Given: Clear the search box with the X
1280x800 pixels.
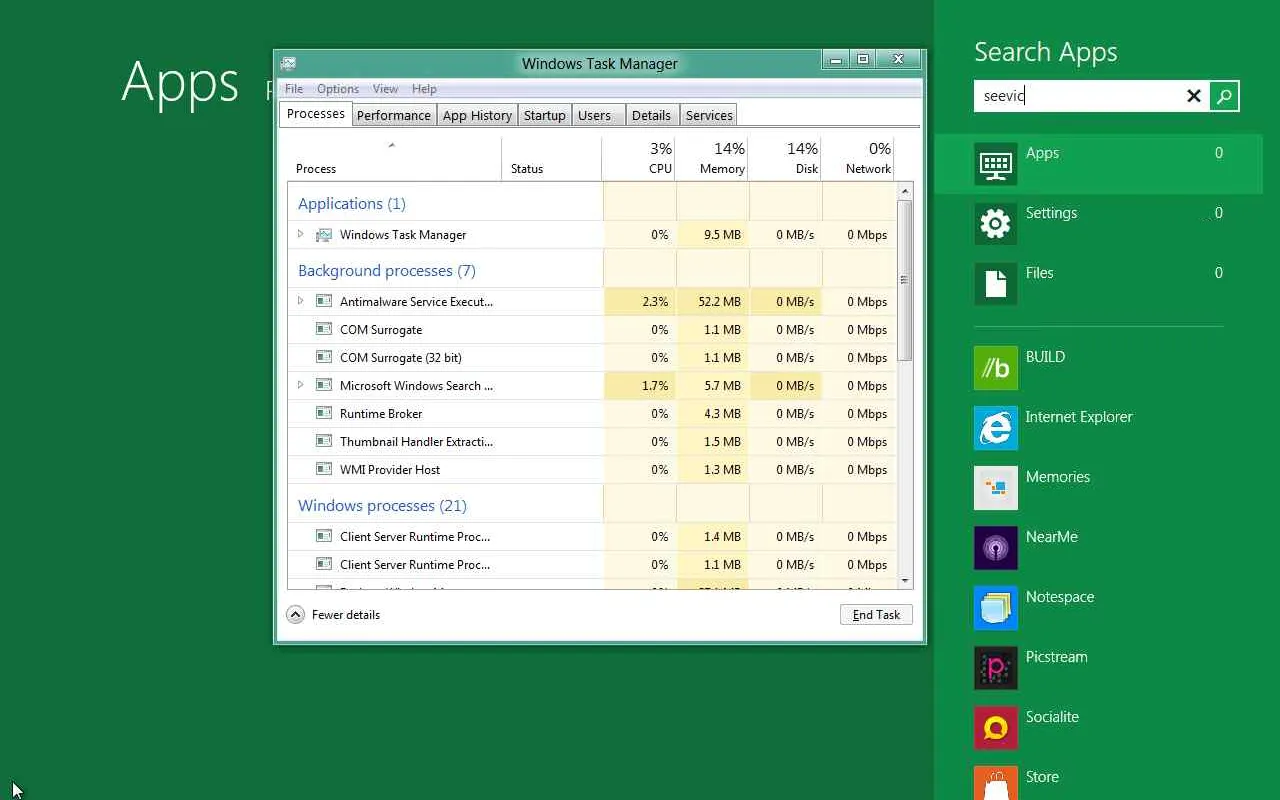Looking at the screenshot, I should (1194, 96).
